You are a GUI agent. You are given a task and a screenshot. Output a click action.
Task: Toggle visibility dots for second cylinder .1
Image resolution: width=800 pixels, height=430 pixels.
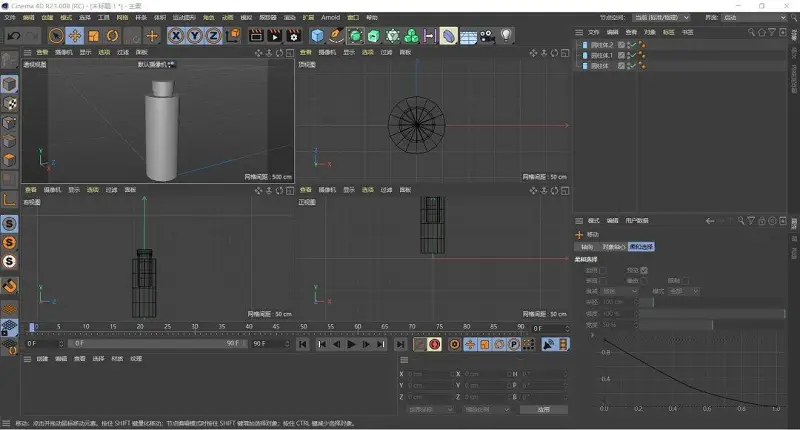629,56
